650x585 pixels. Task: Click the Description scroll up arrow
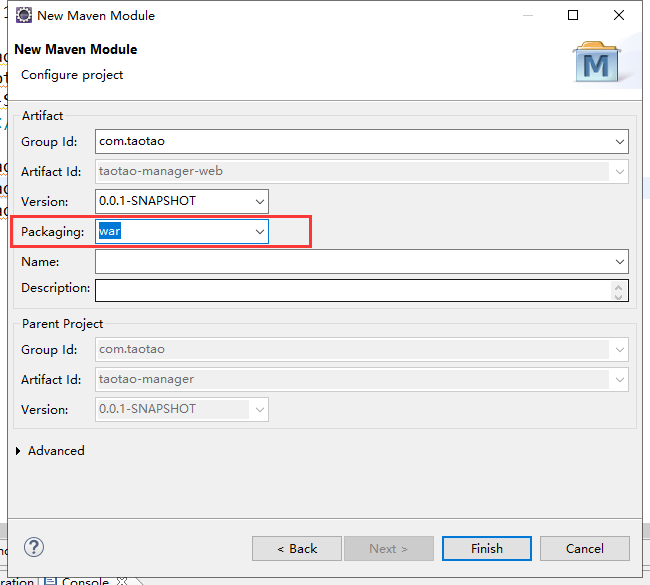(x=618, y=287)
